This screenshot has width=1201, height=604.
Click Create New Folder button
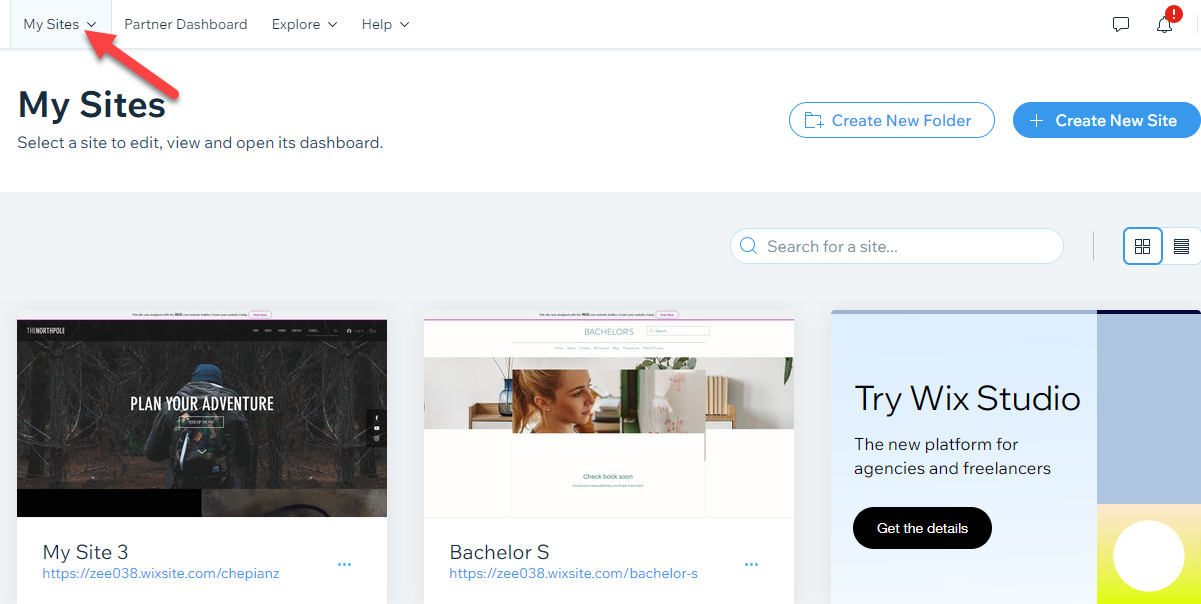click(892, 120)
